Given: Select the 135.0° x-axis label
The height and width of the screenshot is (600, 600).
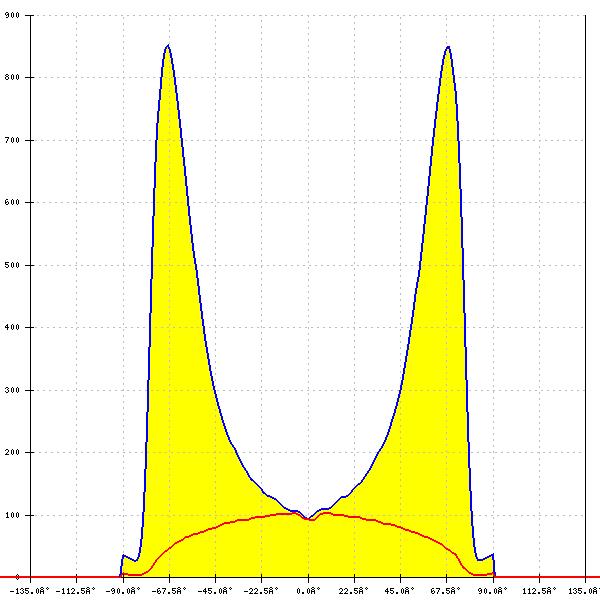Looking at the screenshot, I should tap(584, 590).
